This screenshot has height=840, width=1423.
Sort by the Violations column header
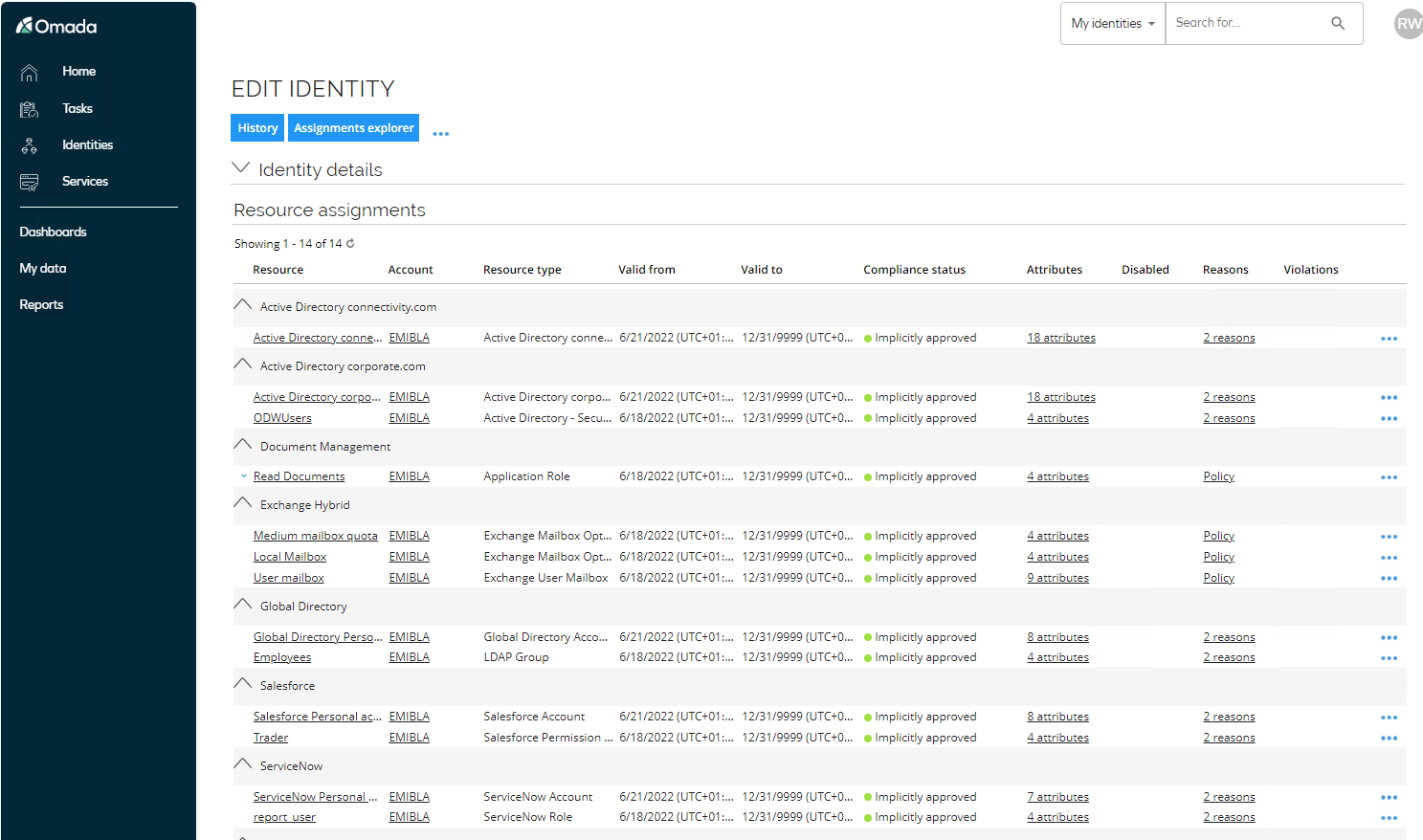[x=1311, y=270]
